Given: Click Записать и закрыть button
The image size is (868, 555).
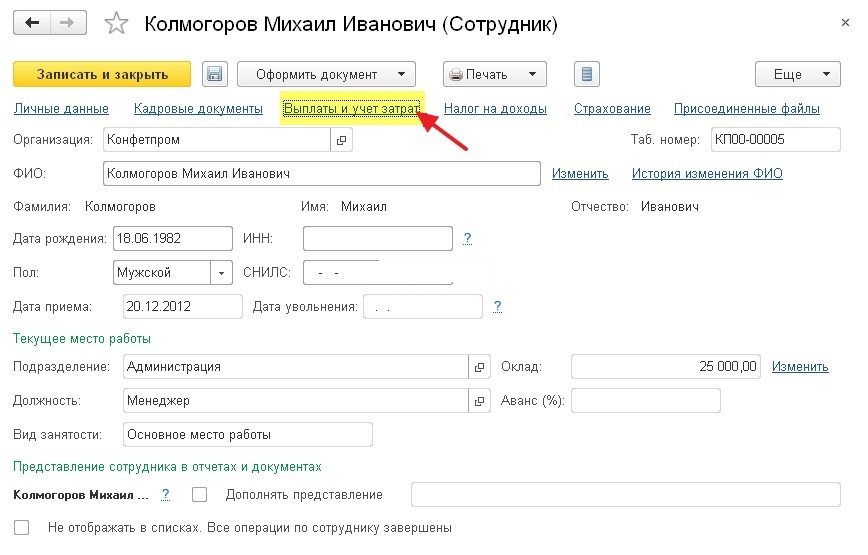Looking at the screenshot, I should pyautogui.click(x=102, y=74).
